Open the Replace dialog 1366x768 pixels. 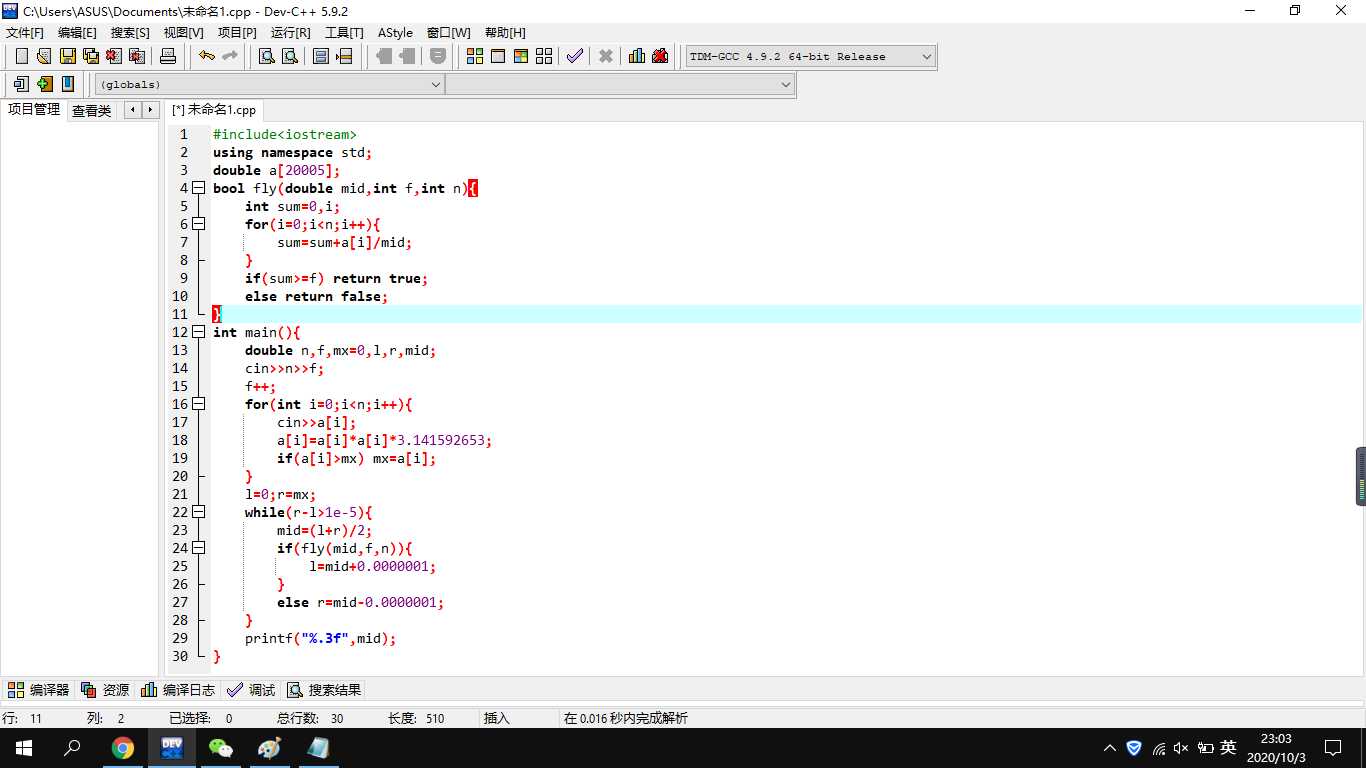(289, 56)
